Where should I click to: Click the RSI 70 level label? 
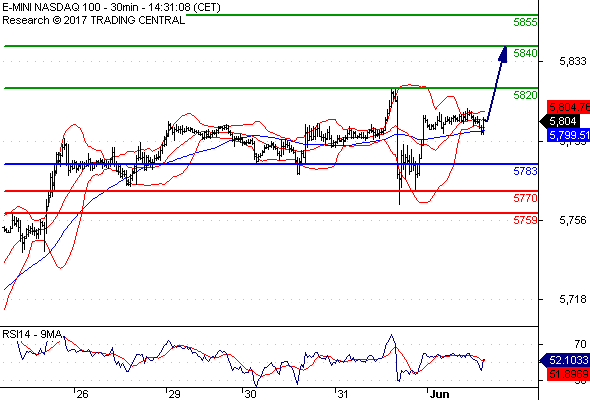pyautogui.click(x=580, y=344)
